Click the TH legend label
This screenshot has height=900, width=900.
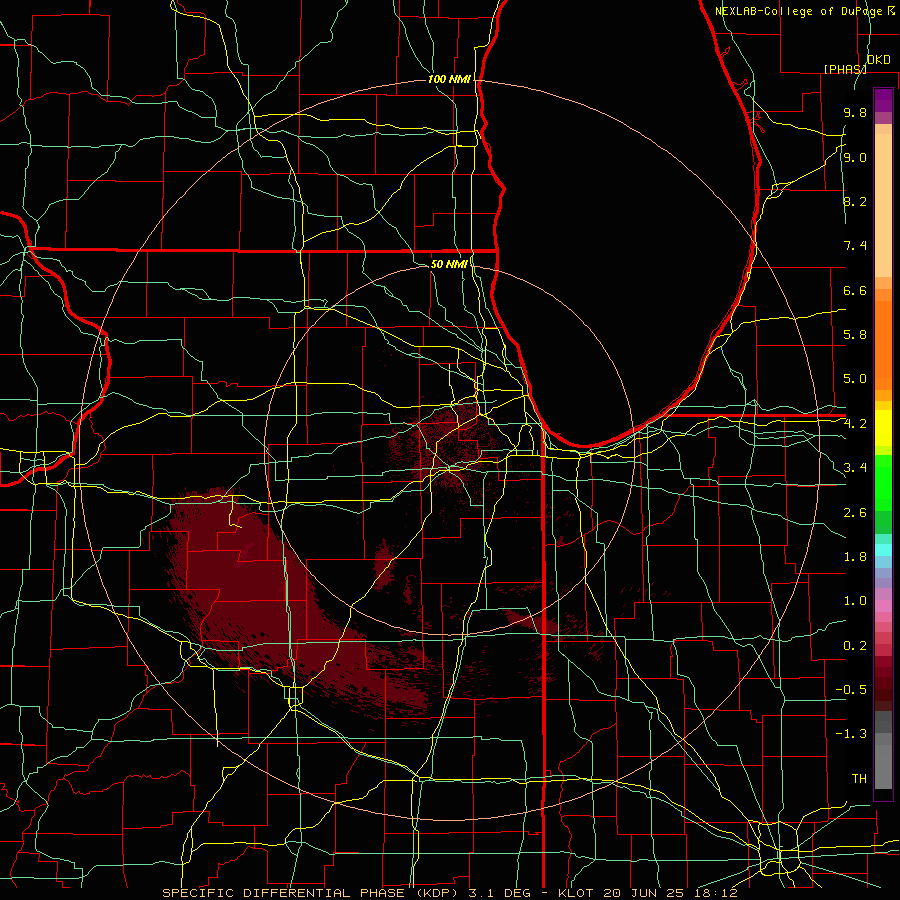click(x=859, y=779)
